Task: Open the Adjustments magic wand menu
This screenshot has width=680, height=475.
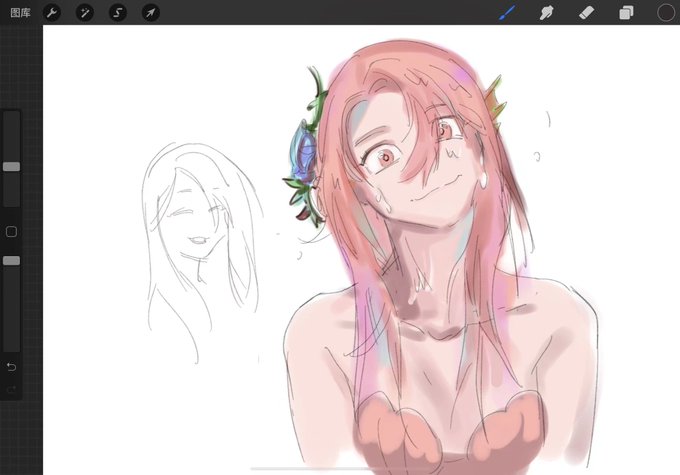Action: [85, 13]
